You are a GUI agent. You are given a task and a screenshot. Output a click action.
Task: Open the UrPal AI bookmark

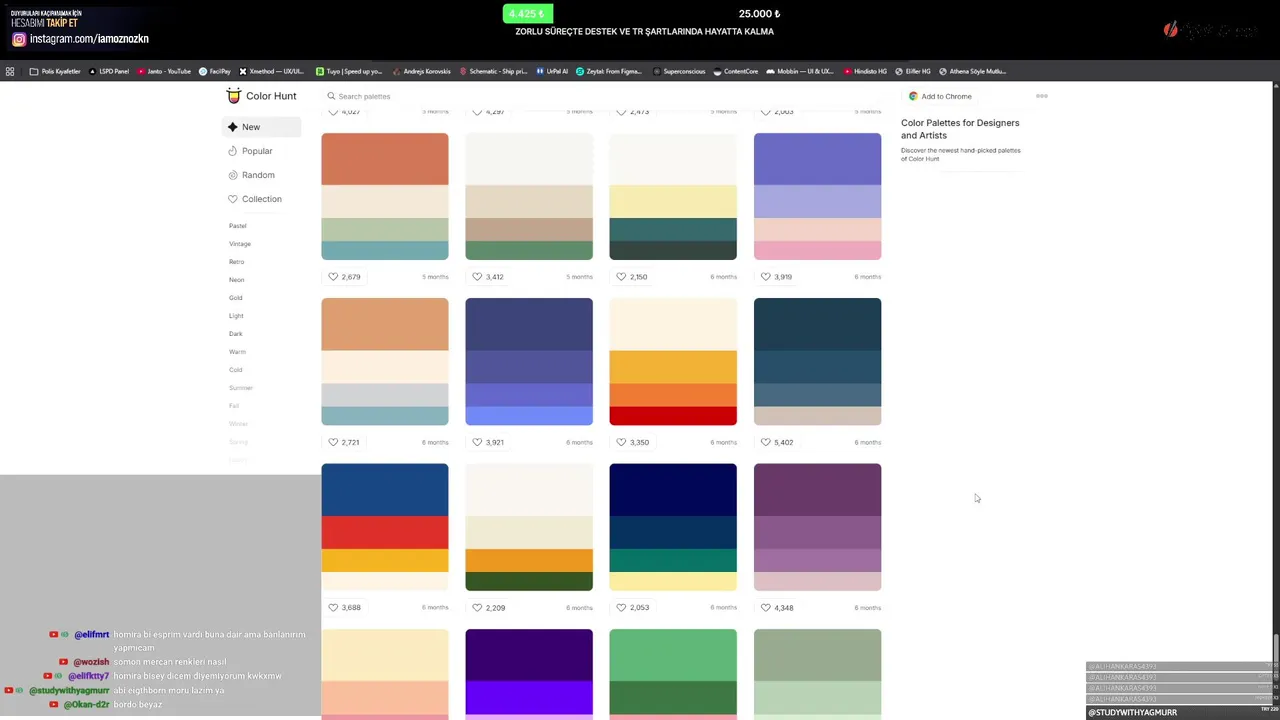552,71
